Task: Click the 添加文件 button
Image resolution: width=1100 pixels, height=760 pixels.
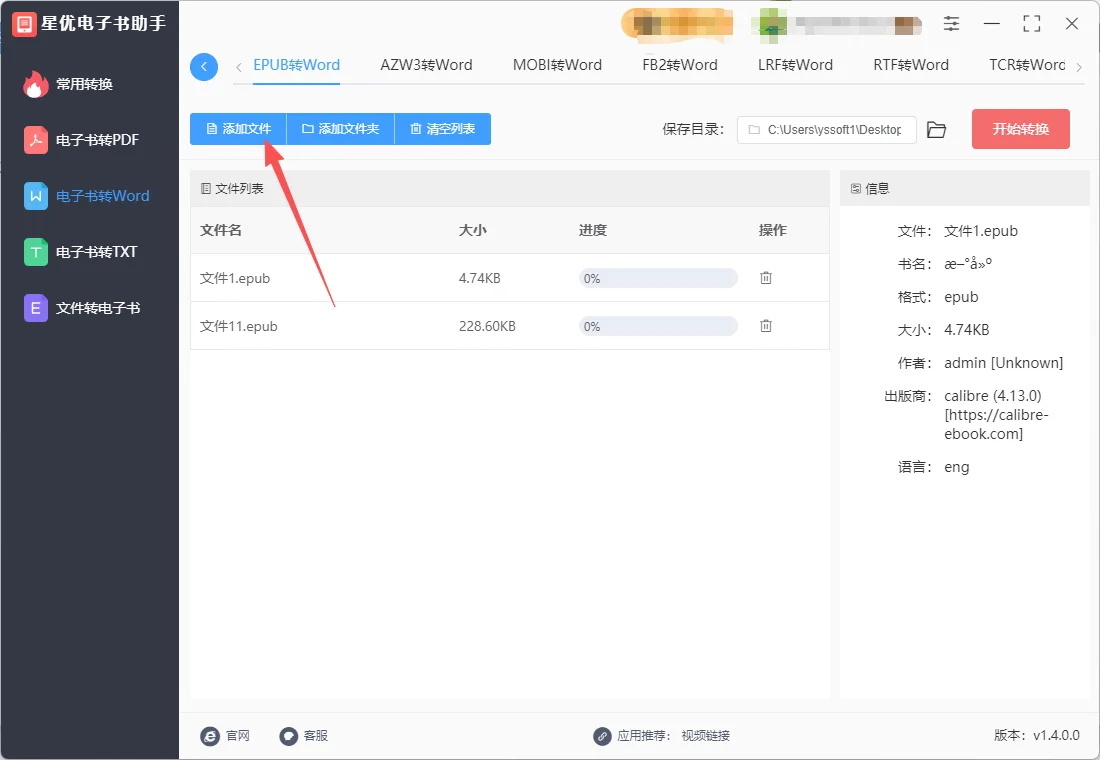Action: point(239,129)
